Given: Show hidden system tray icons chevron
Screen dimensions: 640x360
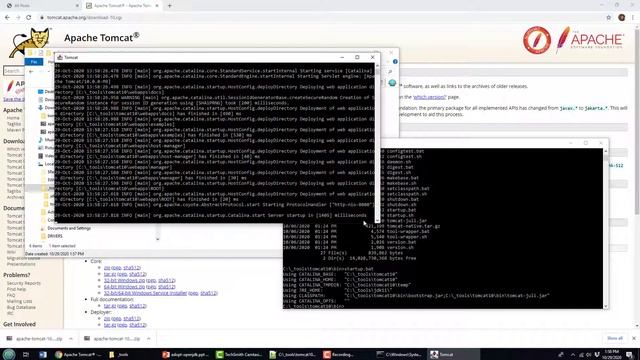Looking at the screenshot, I should [x=573, y=355].
